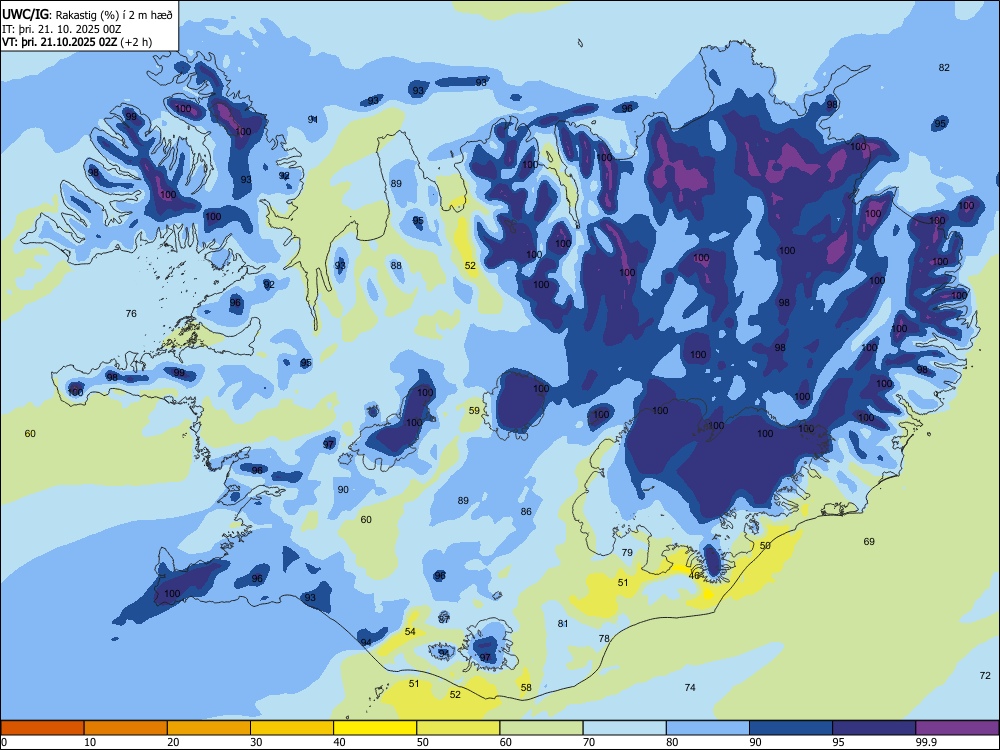Click the orange 10–20 legend swatch
This screenshot has height=750, width=1000.
point(126,728)
